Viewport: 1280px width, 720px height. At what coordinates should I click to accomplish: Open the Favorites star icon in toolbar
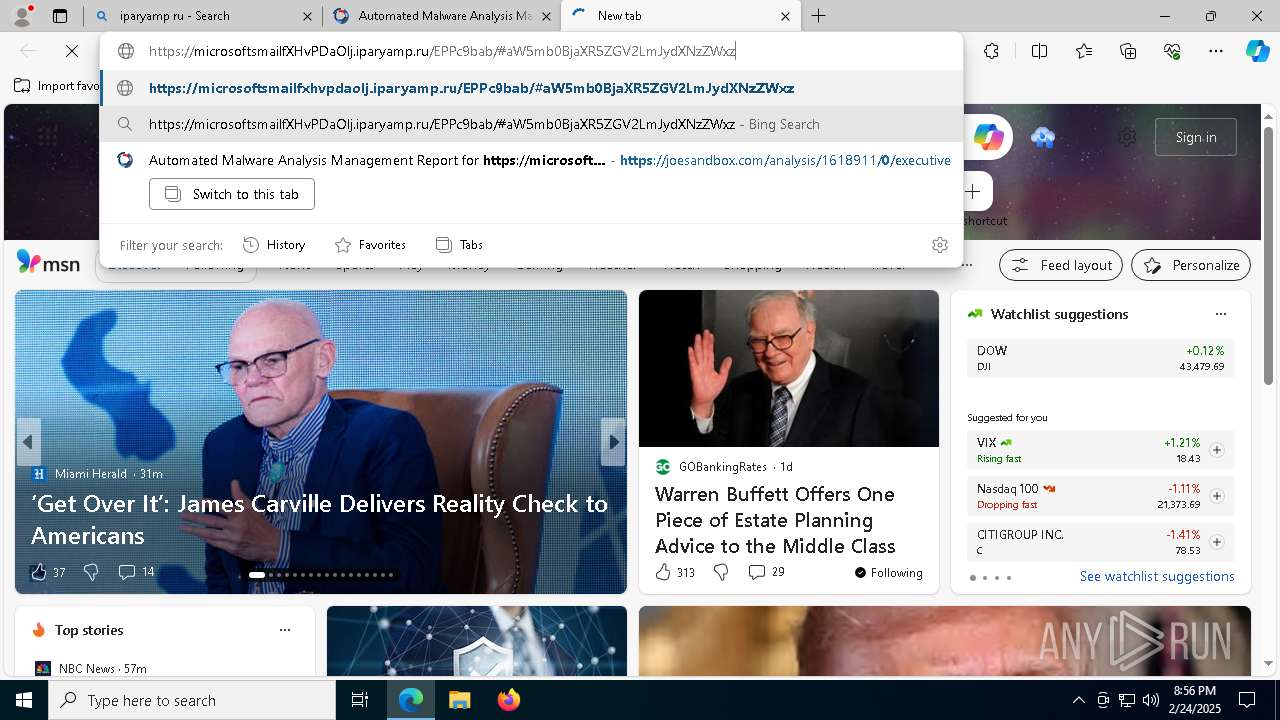pos(1084,51)
